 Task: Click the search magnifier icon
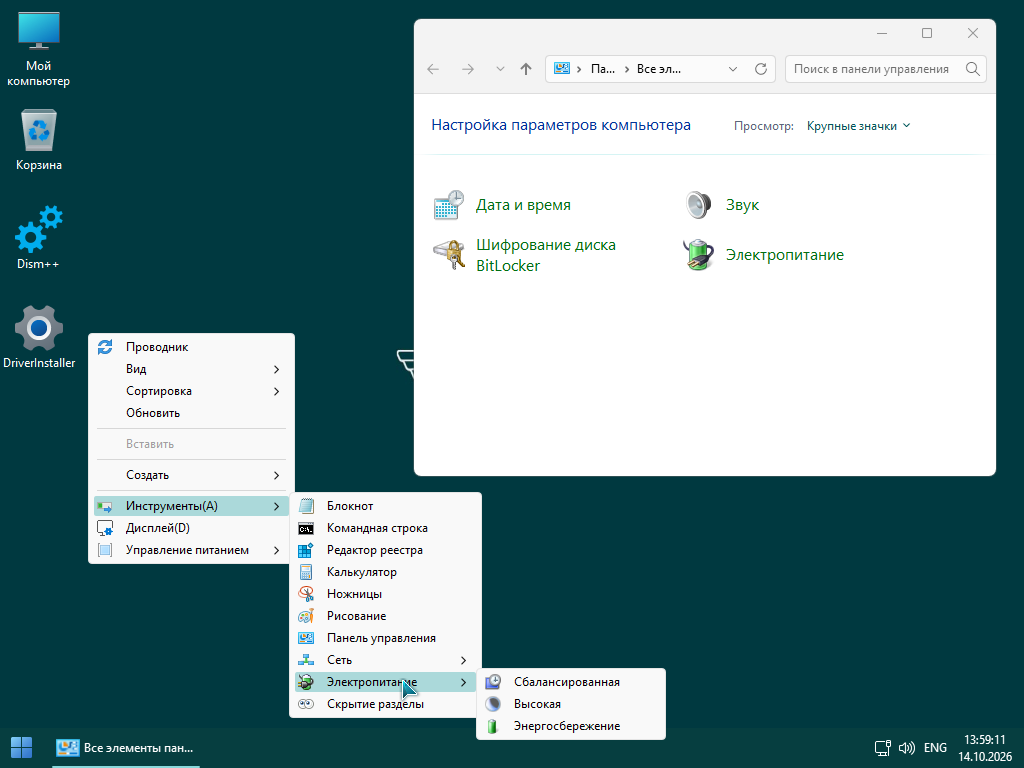[x=972, y=69]
